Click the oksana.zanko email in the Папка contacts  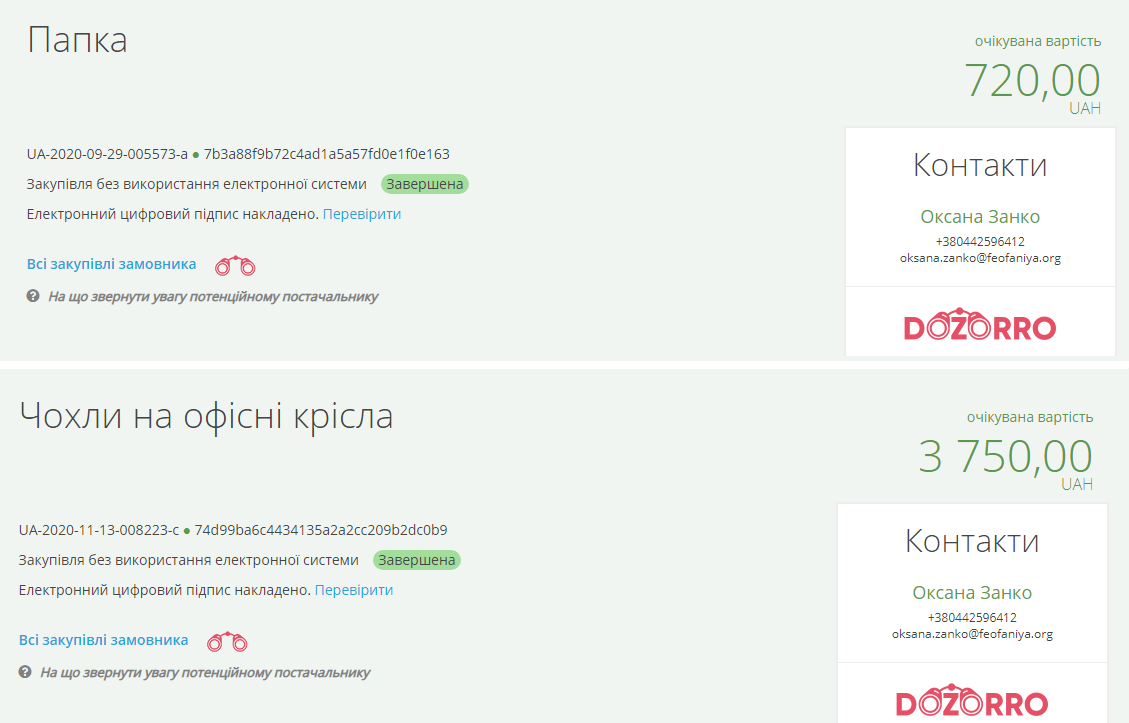(x=980, y=258)
